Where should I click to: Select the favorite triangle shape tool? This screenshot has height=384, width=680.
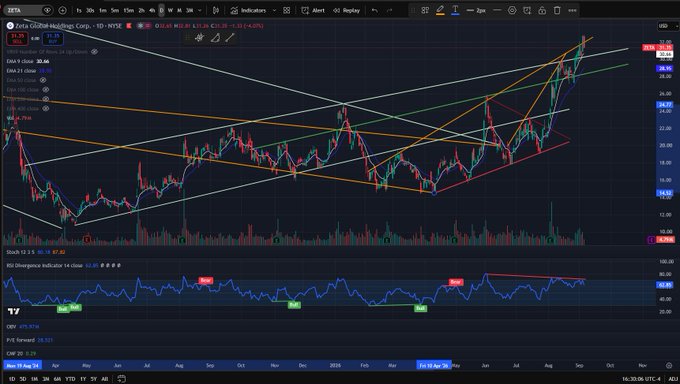(x=215, y=38)
